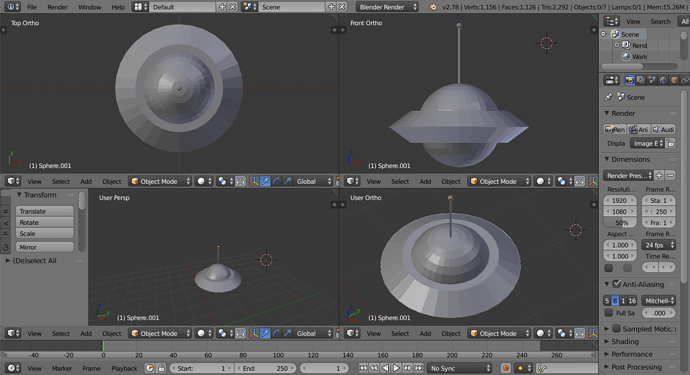Toggle scale manipulator in Top Ortho header
This screenshot has height=375, width=690.
pos(287,181)
